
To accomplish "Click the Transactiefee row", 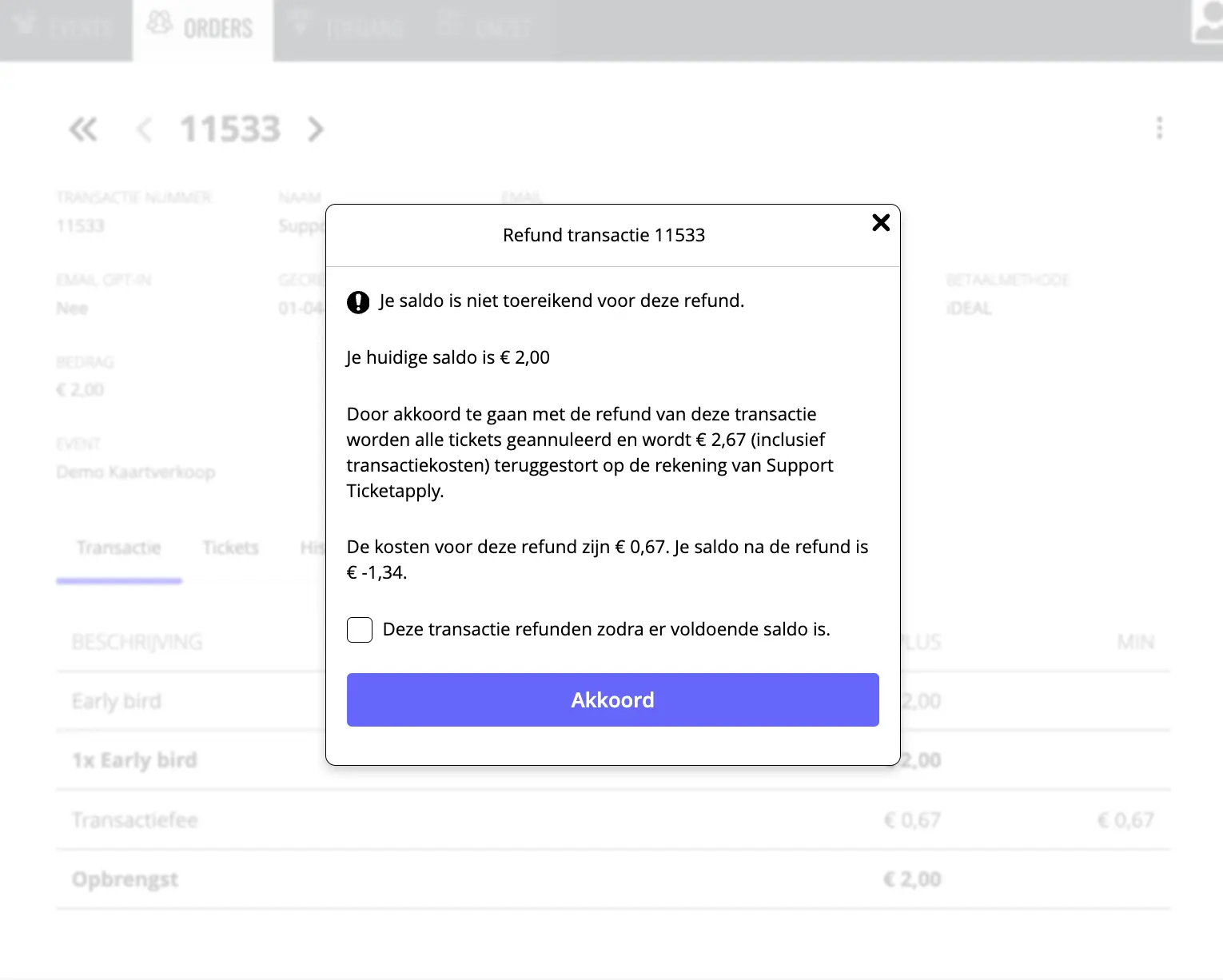I will [134, 820].
